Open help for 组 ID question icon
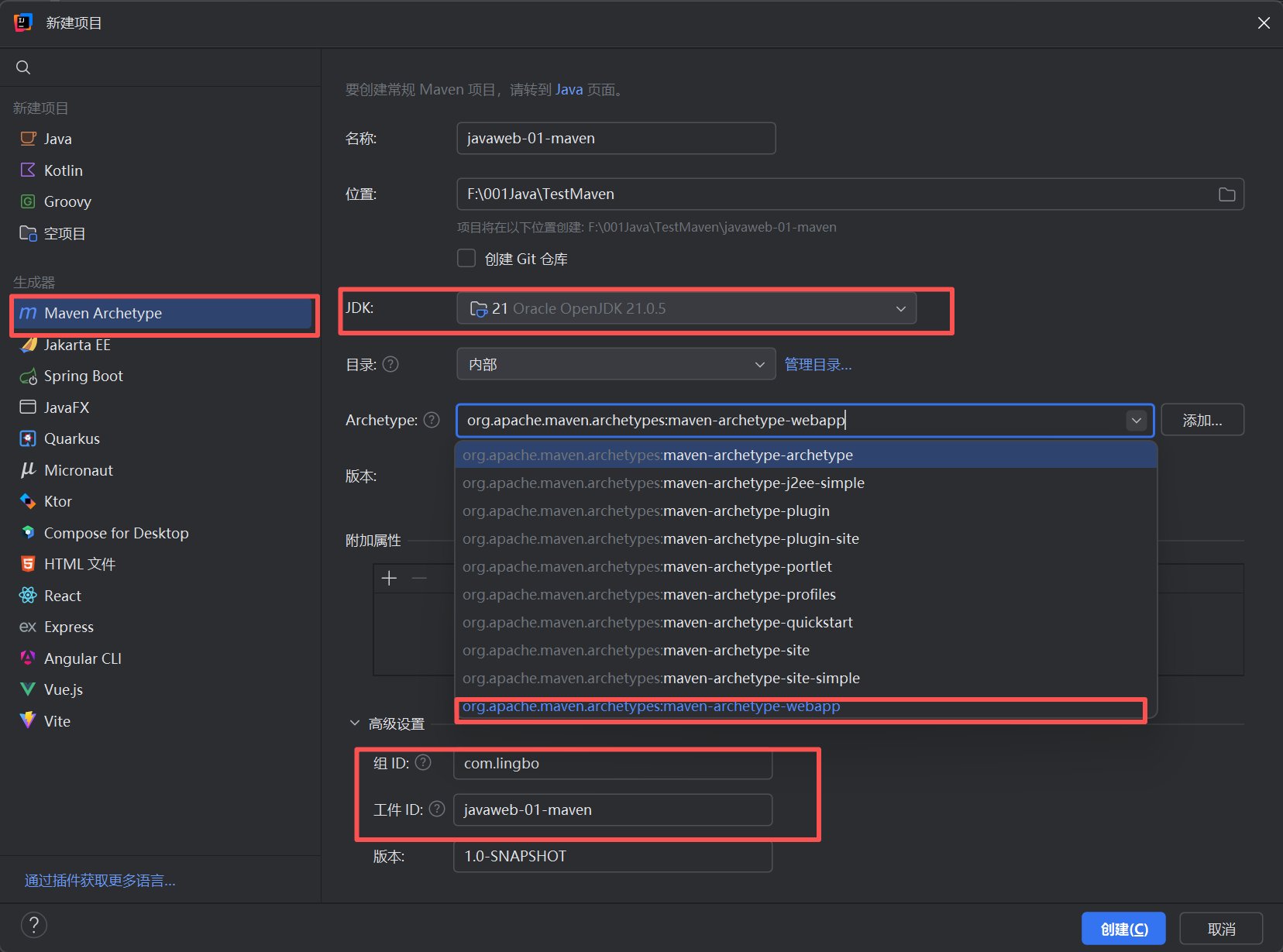Viewport: 1283px width, 952px height. point(423,763)
